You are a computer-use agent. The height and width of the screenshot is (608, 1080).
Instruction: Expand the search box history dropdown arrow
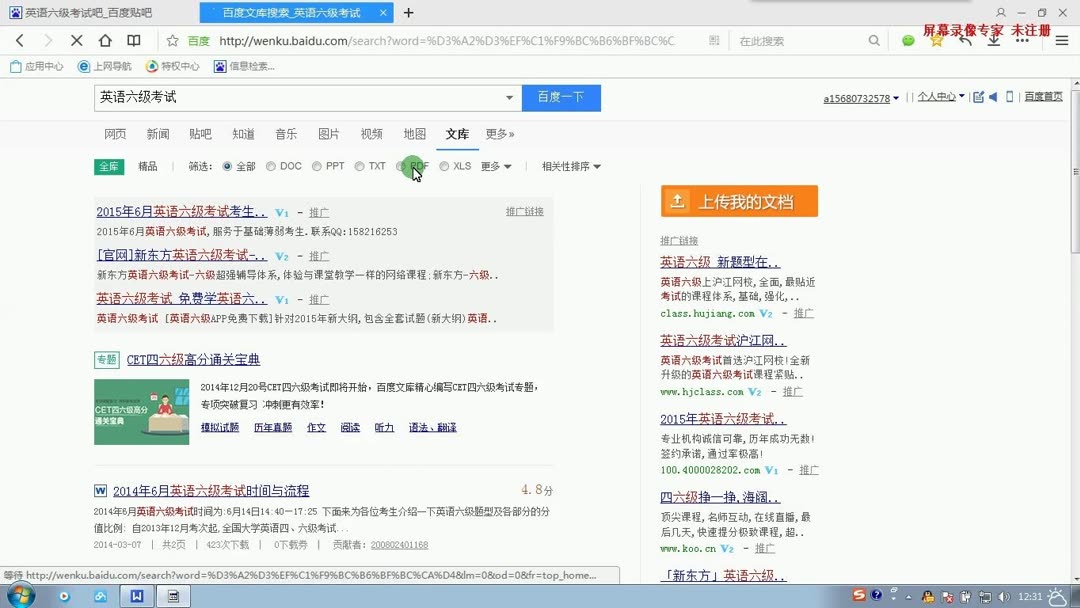[510, 97]
